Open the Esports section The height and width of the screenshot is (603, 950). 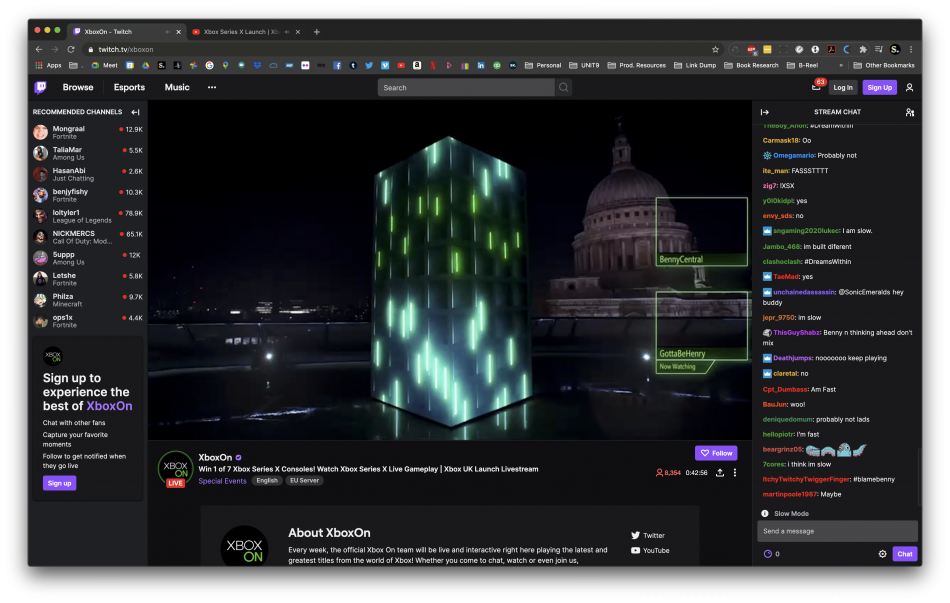pyautogui.click(x=129, y=87)
